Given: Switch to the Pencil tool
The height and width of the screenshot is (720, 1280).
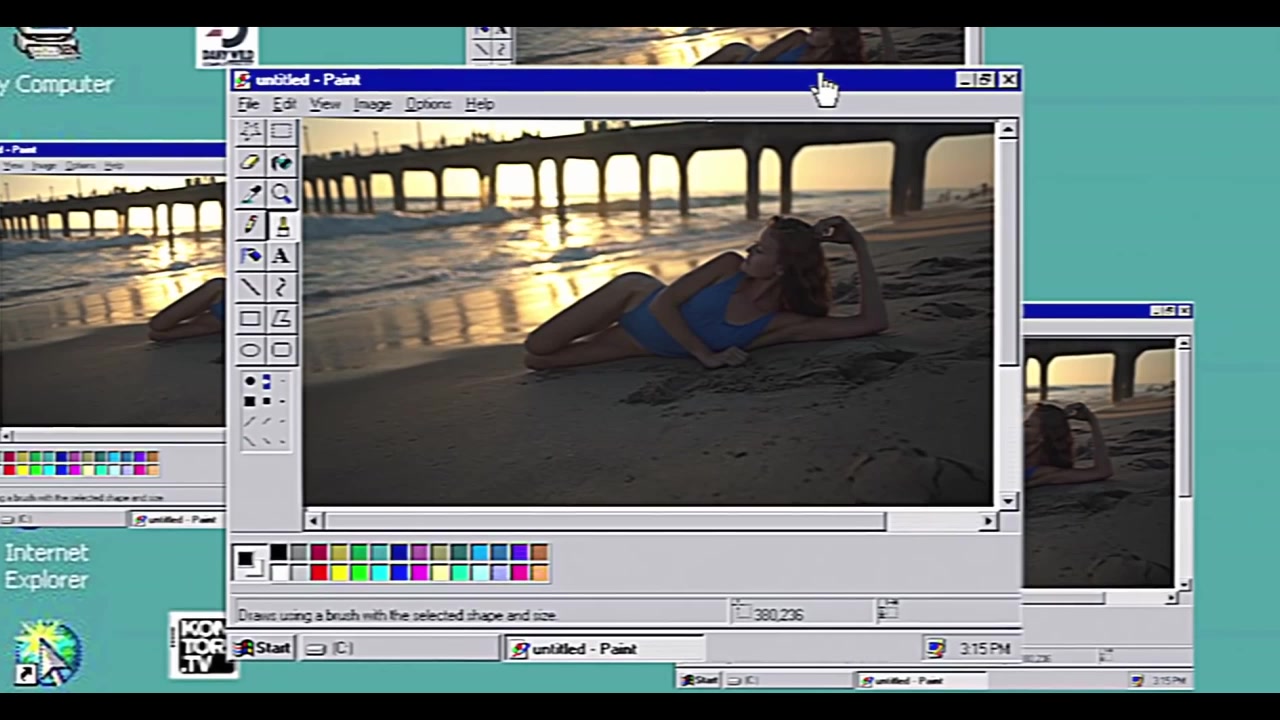Looking at the screenshot, I should click(x=250, y=225).
